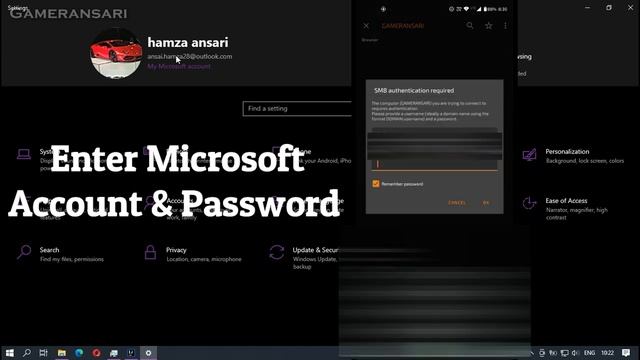Open the System laptop icon in Settings
Screen dimensions: 640x360
(24, 154)
